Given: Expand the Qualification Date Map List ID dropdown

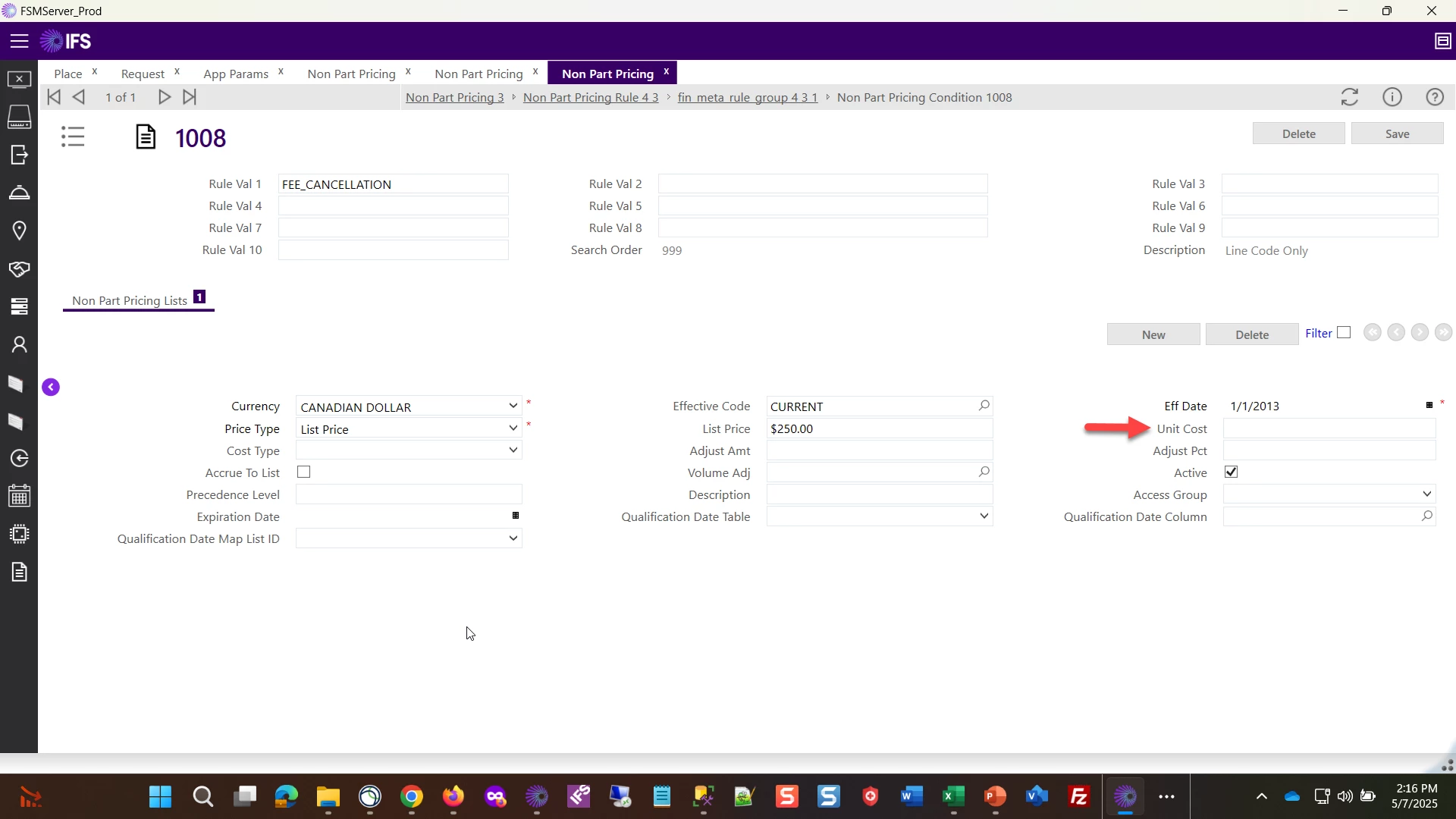Looking at the screenshot, I should tap(513, 538).
